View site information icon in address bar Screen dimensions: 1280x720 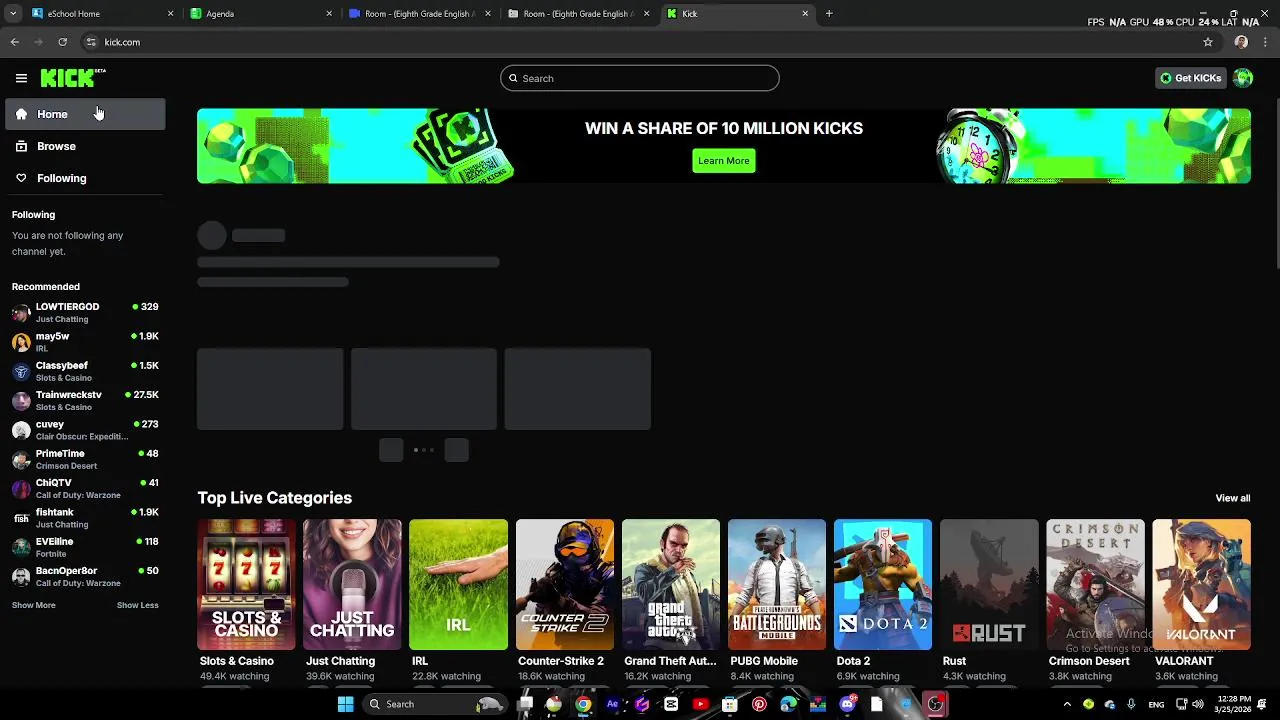pyautogui.click(x=91, y=42)
